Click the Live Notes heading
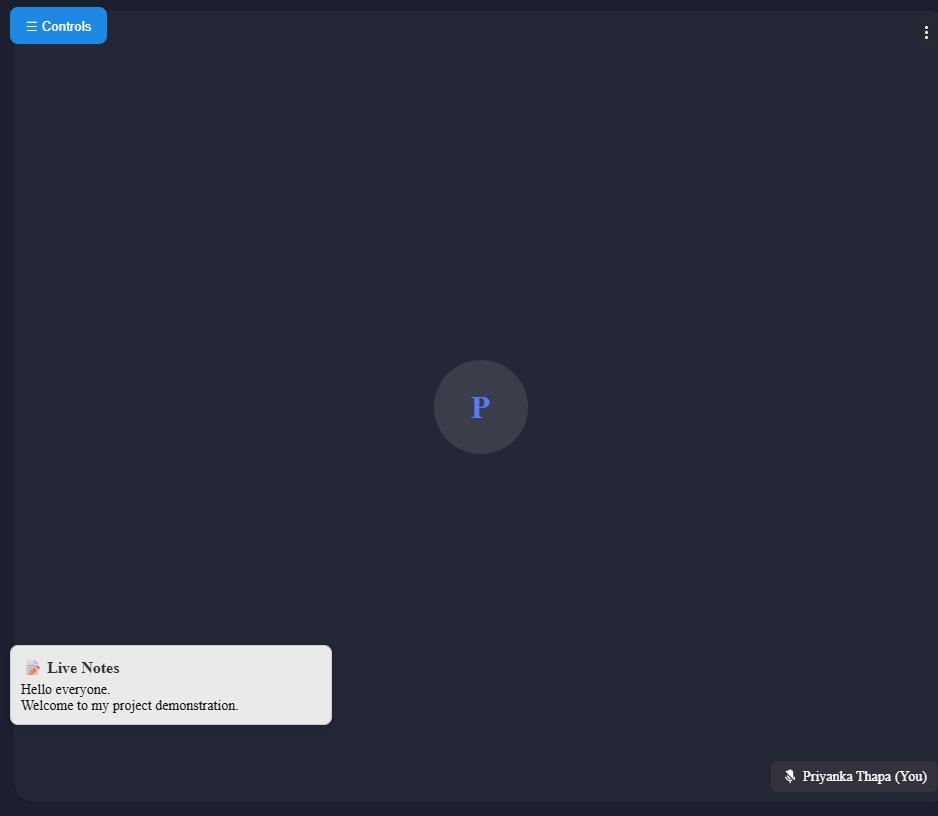Viewport: 938px width, 816px height. coord(83,668)
